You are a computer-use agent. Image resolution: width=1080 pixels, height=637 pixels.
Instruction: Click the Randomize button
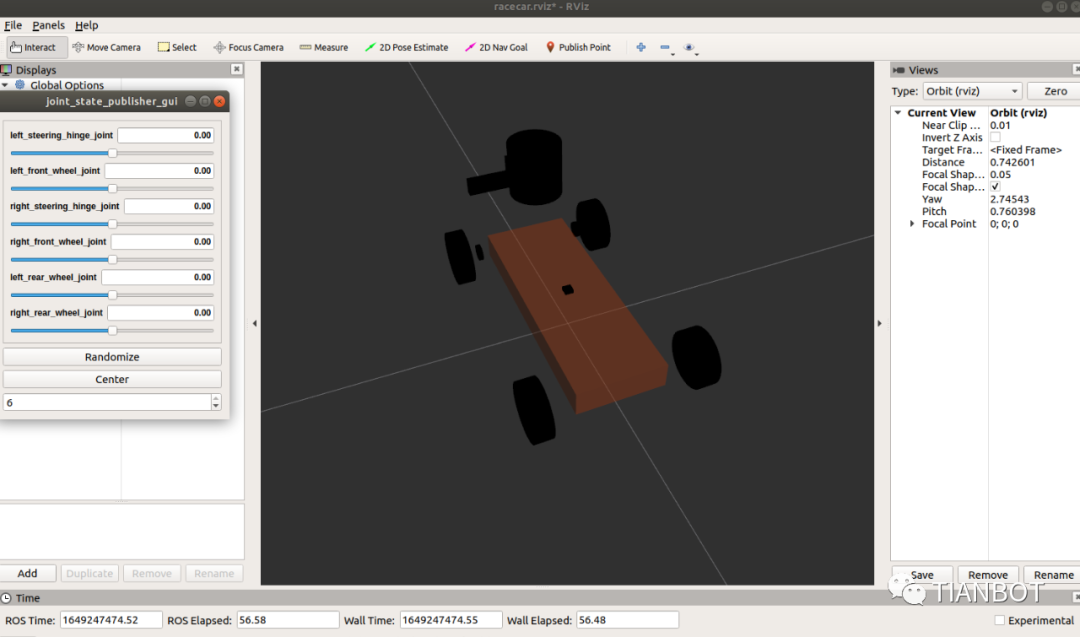112,357
